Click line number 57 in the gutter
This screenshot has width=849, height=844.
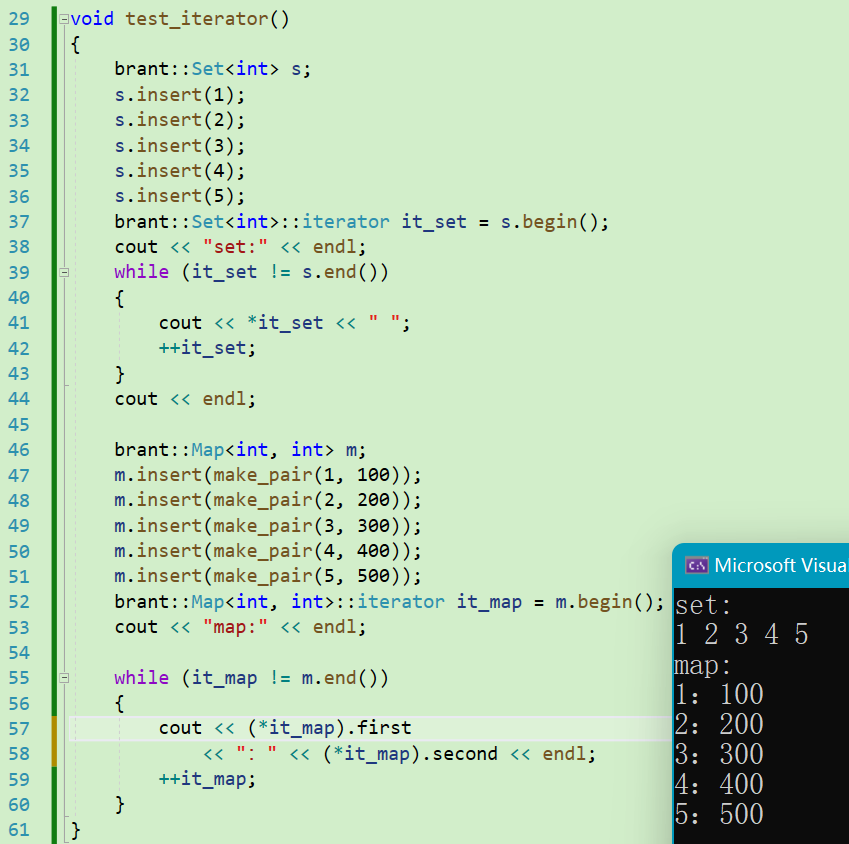[x=19, y=729]
